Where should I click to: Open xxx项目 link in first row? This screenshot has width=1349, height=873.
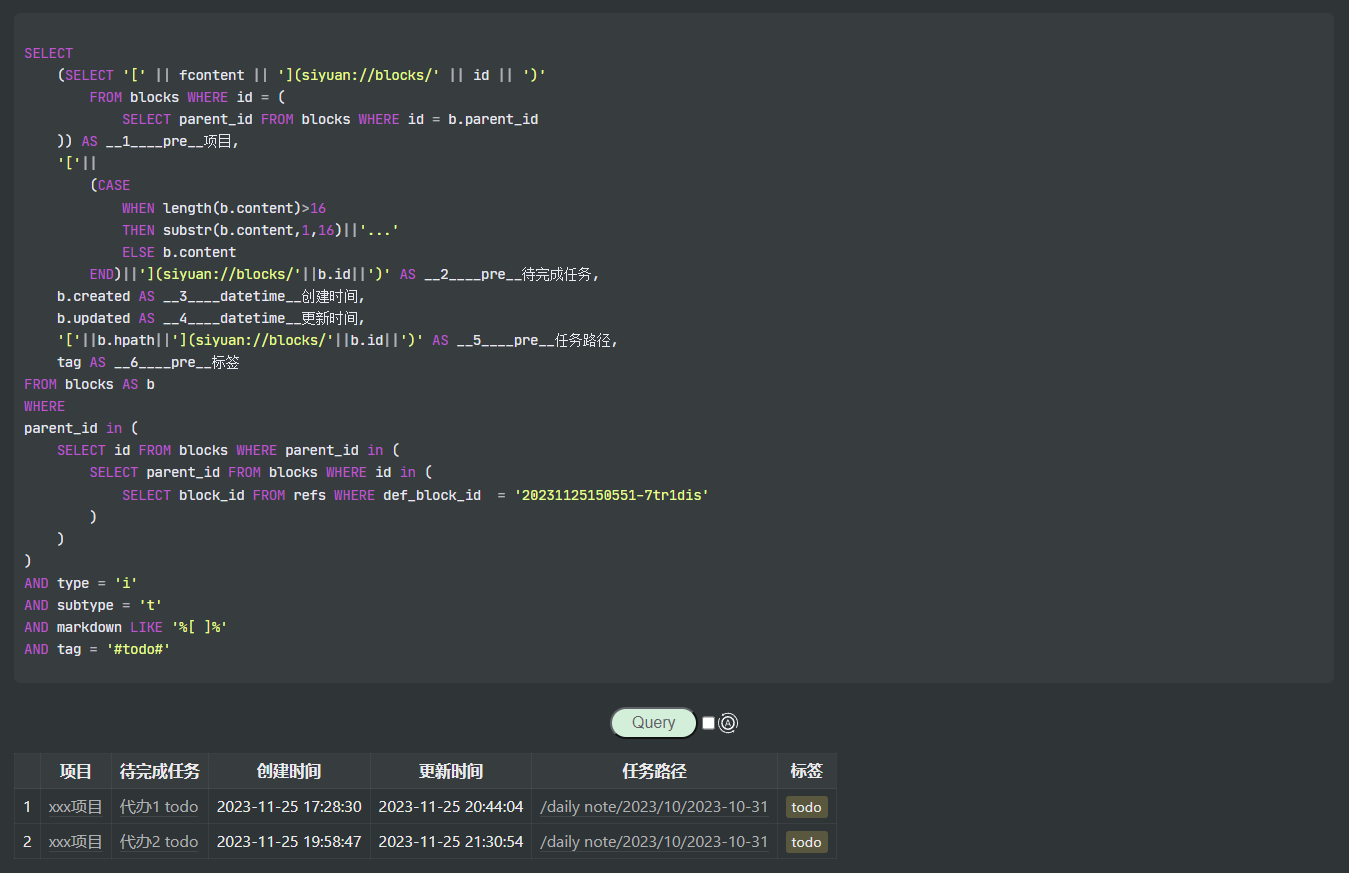[76, 806]
